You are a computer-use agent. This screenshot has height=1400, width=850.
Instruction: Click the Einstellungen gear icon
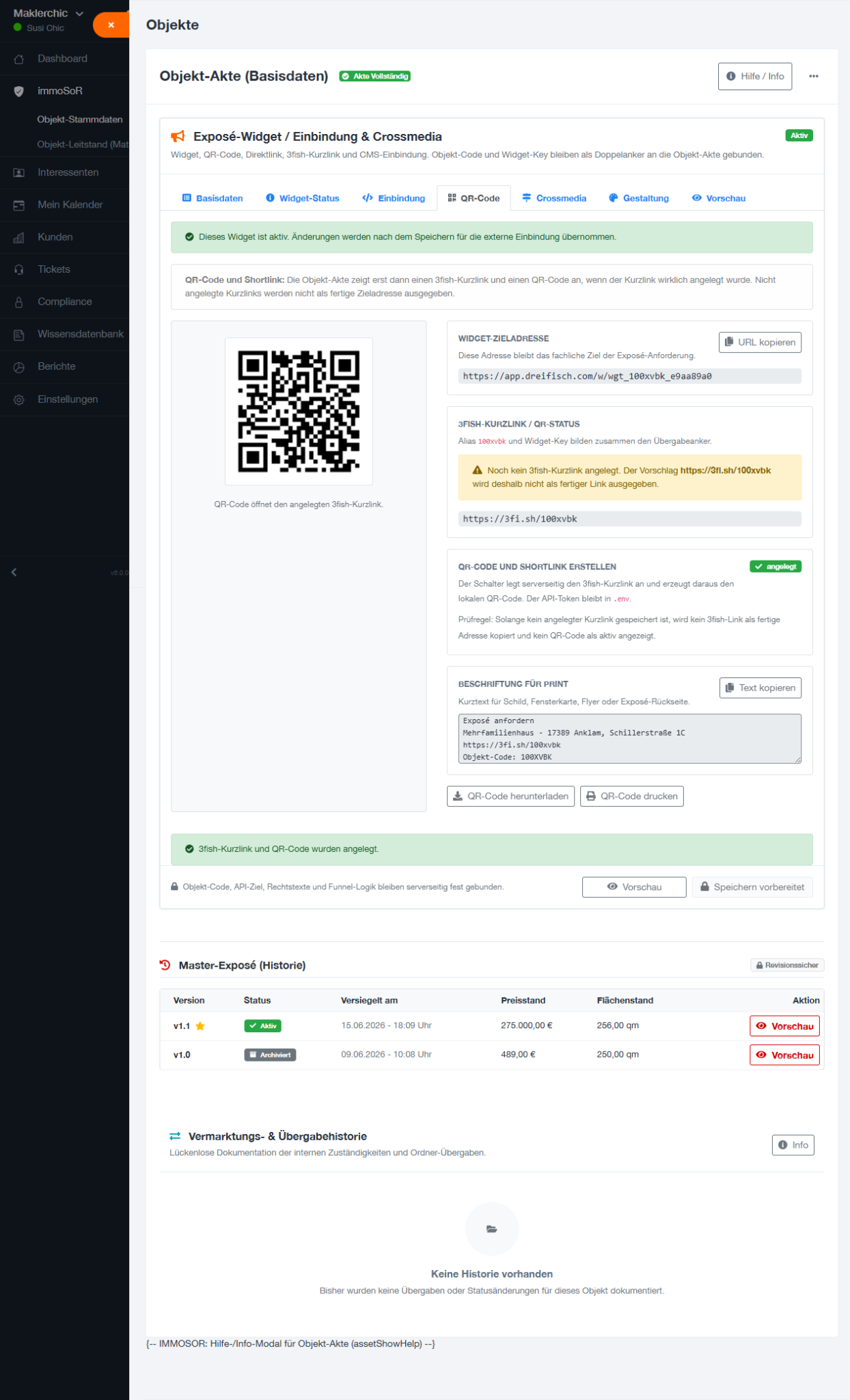pos(19,399)
